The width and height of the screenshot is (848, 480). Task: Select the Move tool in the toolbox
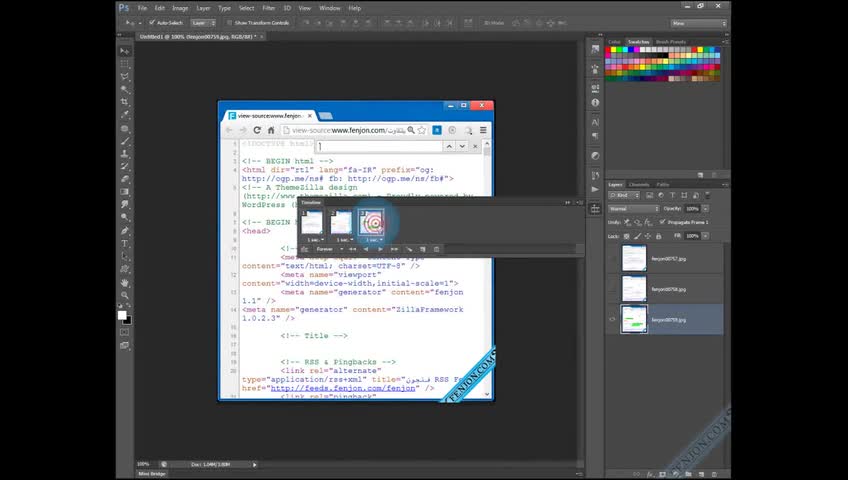(x=125, y=51)
